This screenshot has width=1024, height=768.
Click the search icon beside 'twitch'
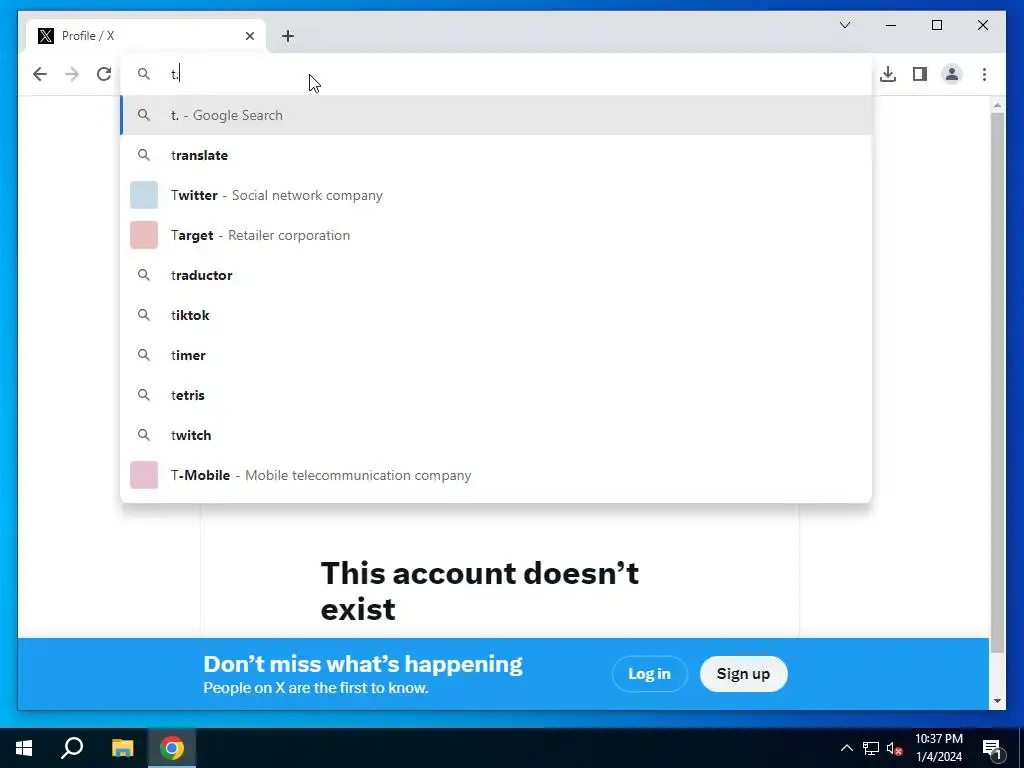(x=144, y=435)
